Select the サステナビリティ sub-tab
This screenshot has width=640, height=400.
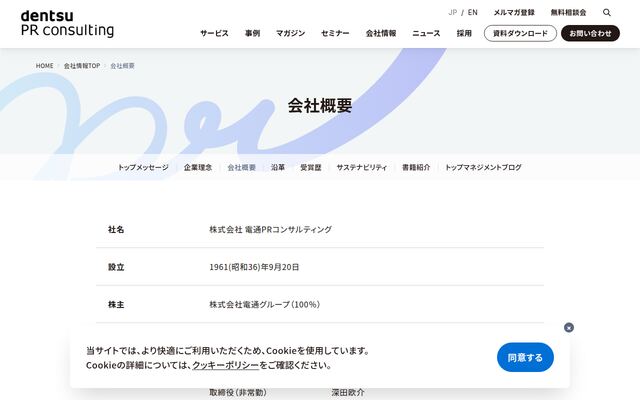pos(362,167)
